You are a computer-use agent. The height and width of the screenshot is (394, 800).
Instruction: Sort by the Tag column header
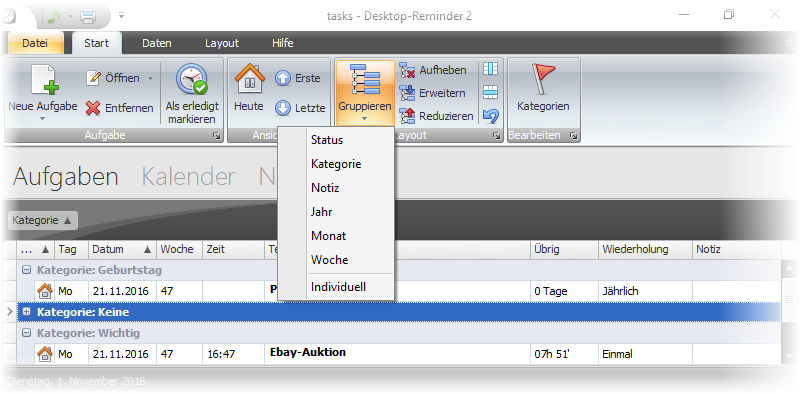[x=71, y=250]
